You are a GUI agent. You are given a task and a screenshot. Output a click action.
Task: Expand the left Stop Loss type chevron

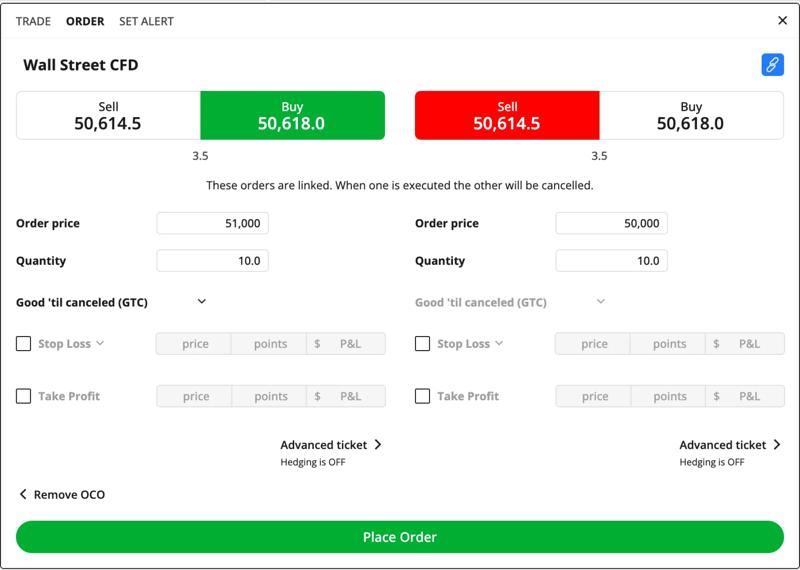(100, 343)
